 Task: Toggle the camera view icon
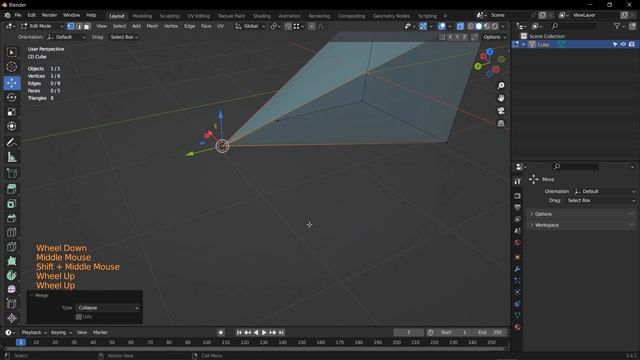pyautogui.click(x=501, y=111)
